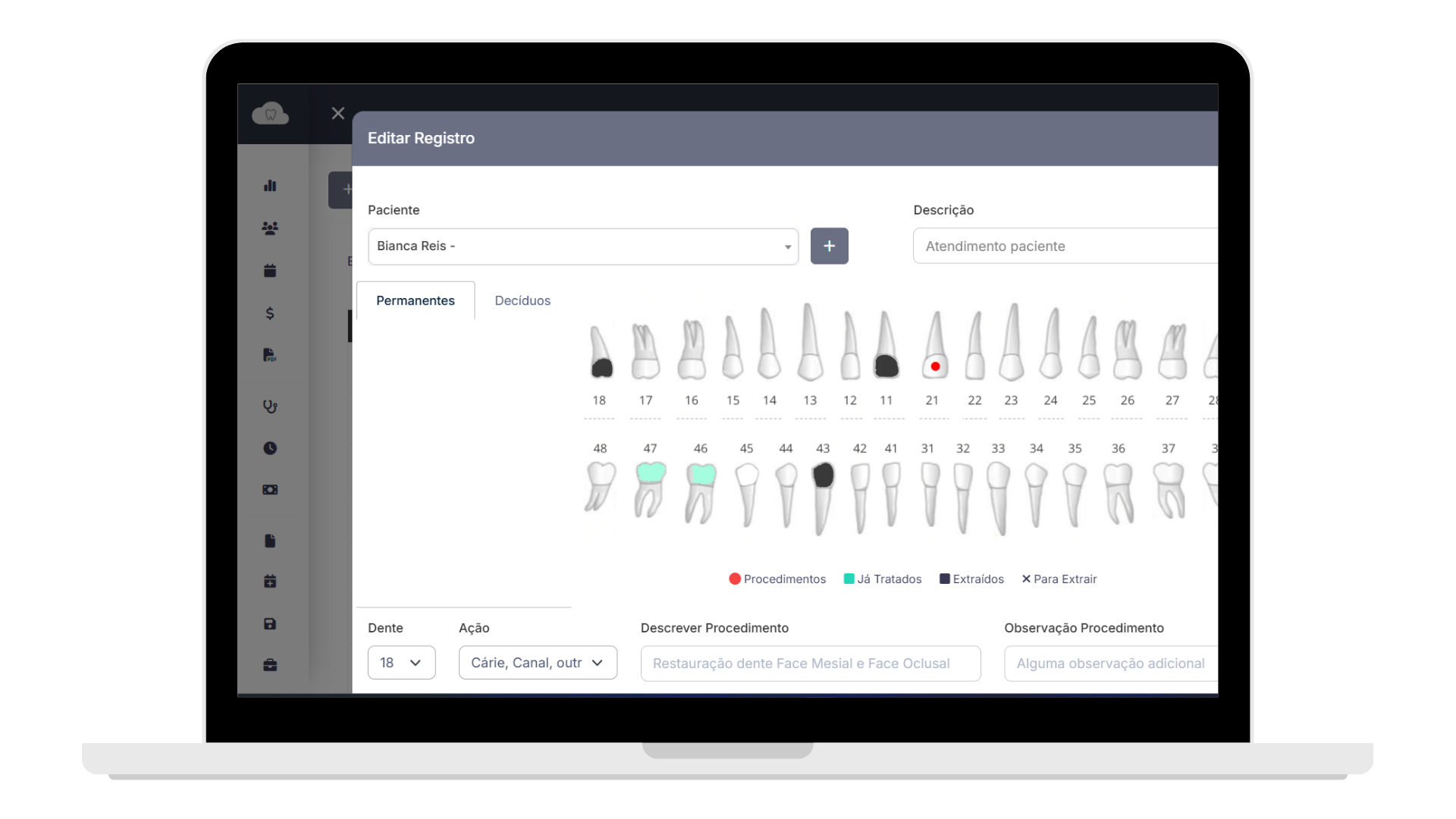
Task: Select the Permanentes tab
Action: [x=416, y=301]
